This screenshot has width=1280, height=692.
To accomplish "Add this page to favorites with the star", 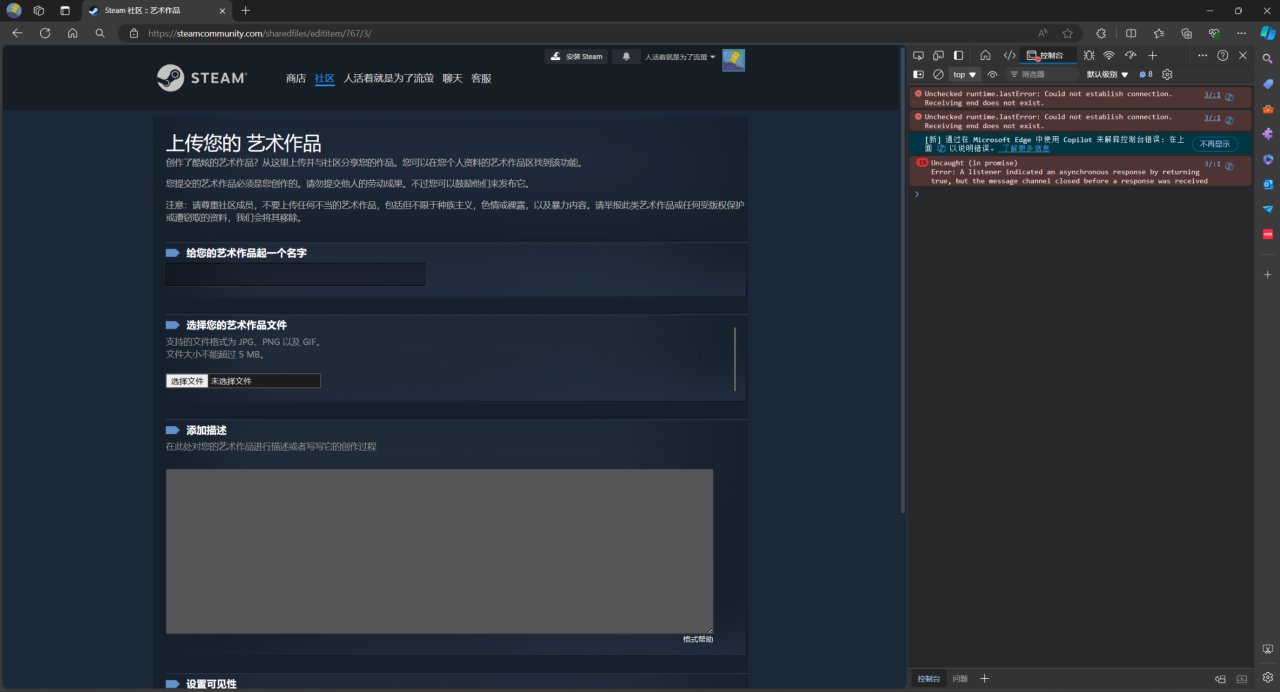I will 1066,33.
